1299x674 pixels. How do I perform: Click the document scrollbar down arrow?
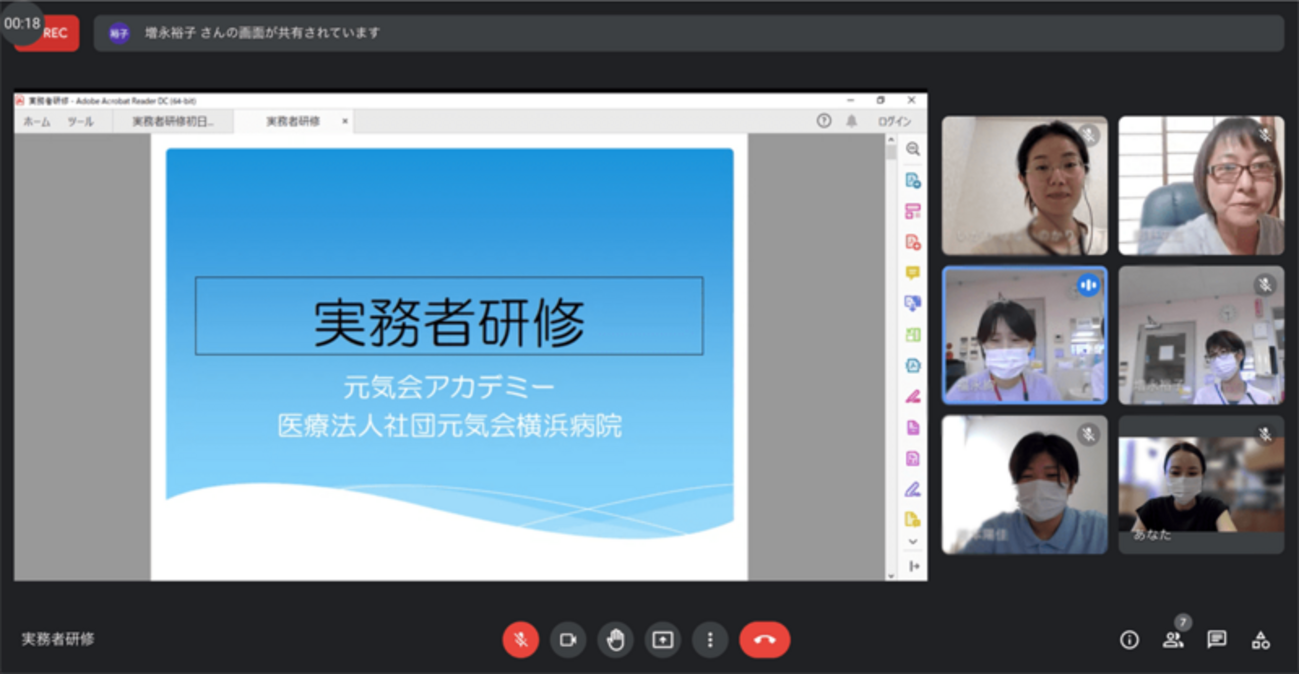click(891, 575)
